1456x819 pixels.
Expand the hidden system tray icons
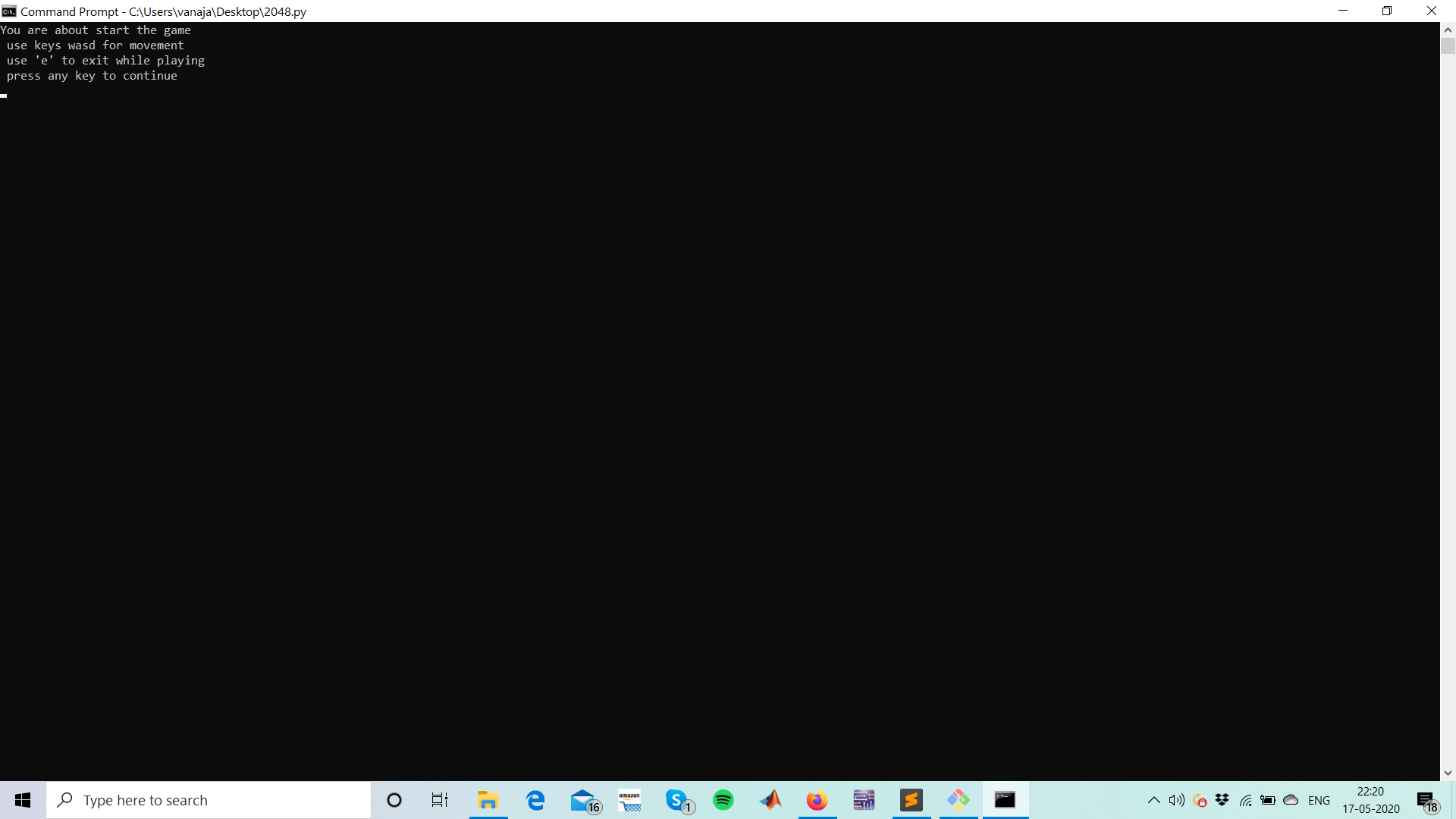pos(1153,800)
